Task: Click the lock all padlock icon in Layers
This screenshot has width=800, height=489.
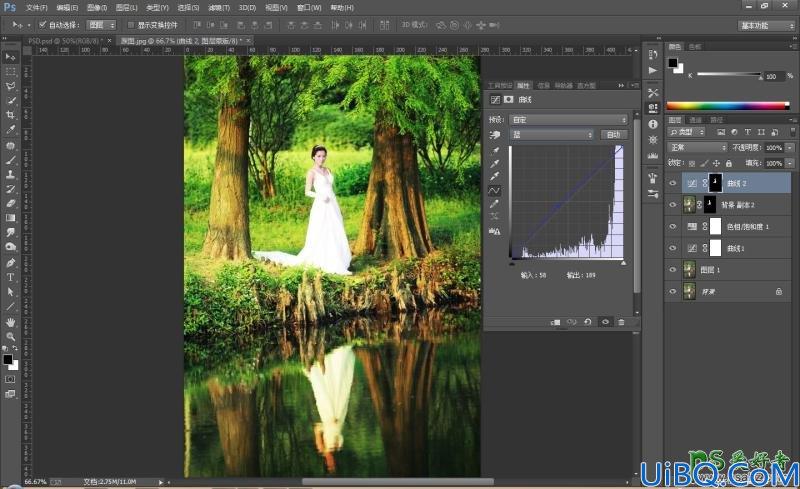Action: [x=729, y=163]
